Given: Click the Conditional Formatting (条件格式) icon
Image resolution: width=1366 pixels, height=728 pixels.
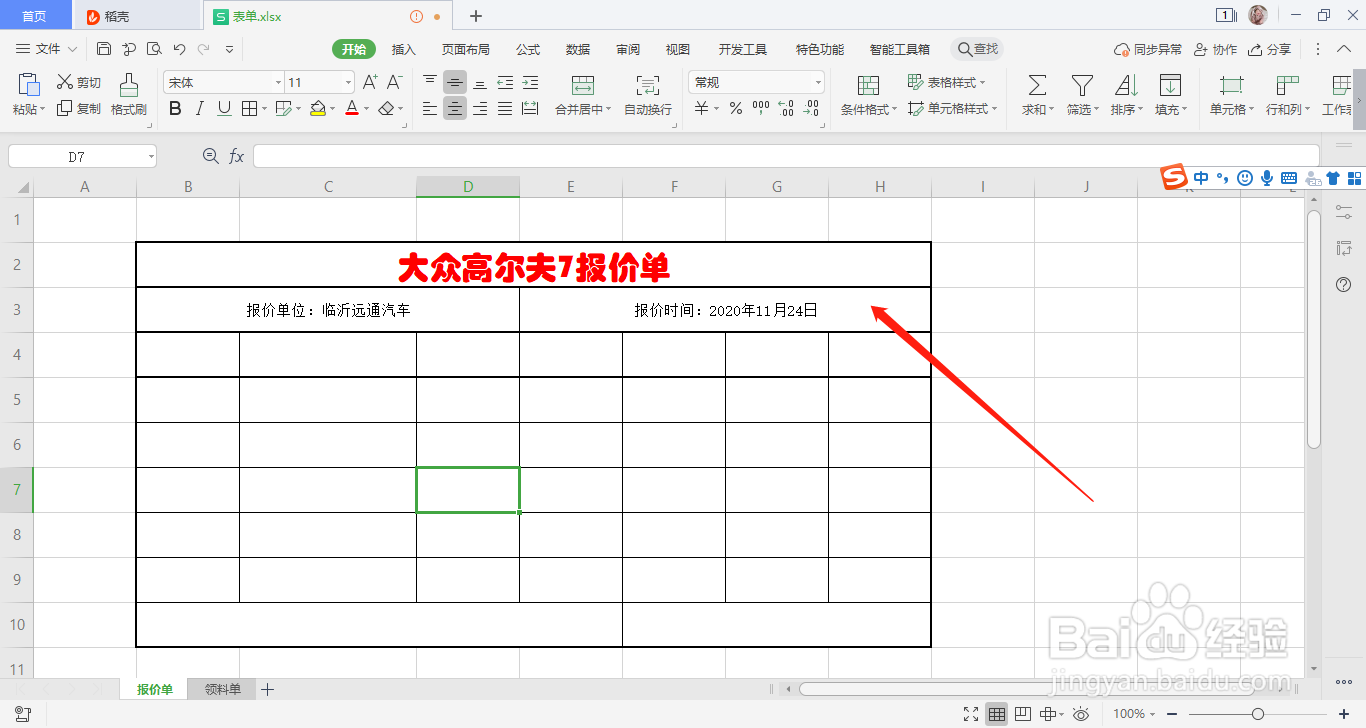Looking at the screenshot, I should (869, 85).
